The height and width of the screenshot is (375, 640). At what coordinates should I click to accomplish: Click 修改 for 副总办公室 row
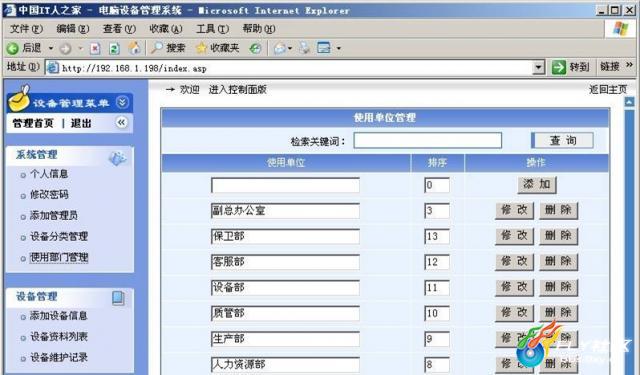tap(514, 211)
